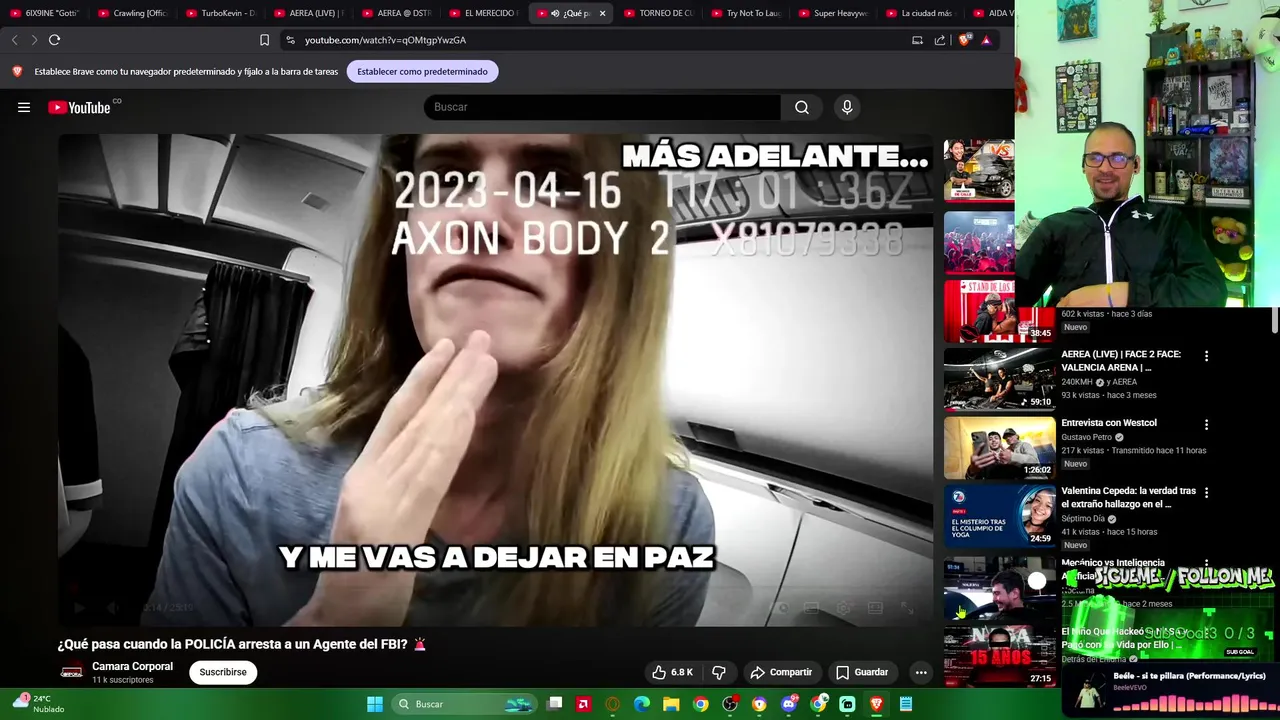Viewport: 1280px width, 720px height.
Task: Switch to the AEREA @ DSTR tab
Action: 397,13
